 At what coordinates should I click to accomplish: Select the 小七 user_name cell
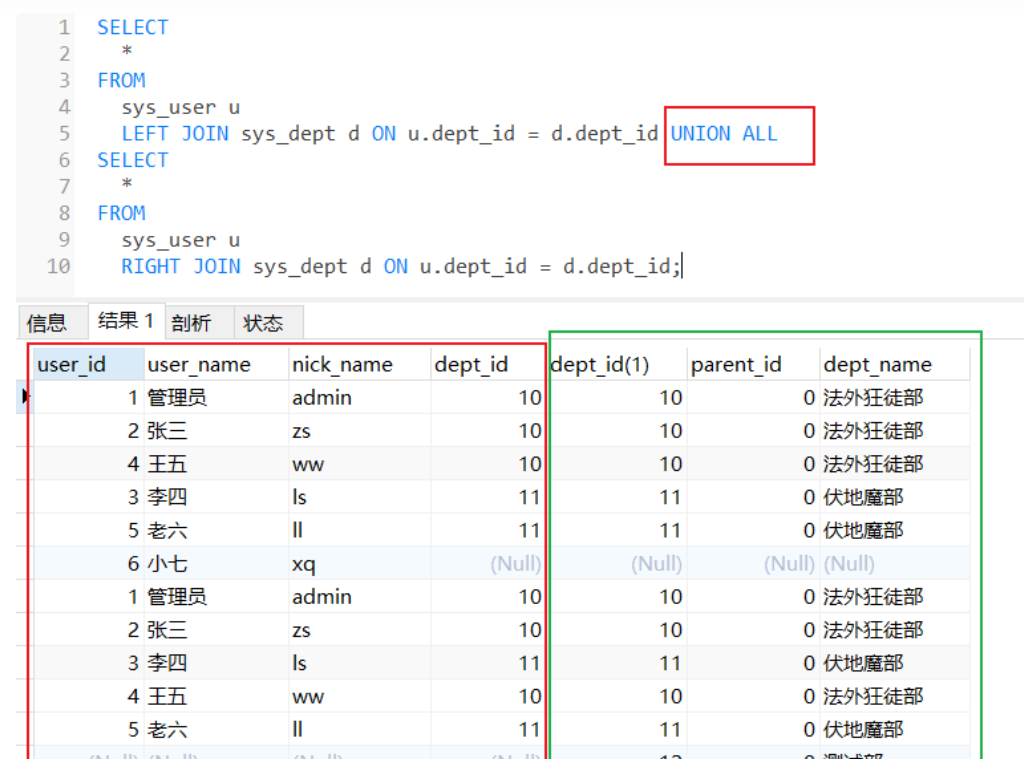(x=216, y=563)
